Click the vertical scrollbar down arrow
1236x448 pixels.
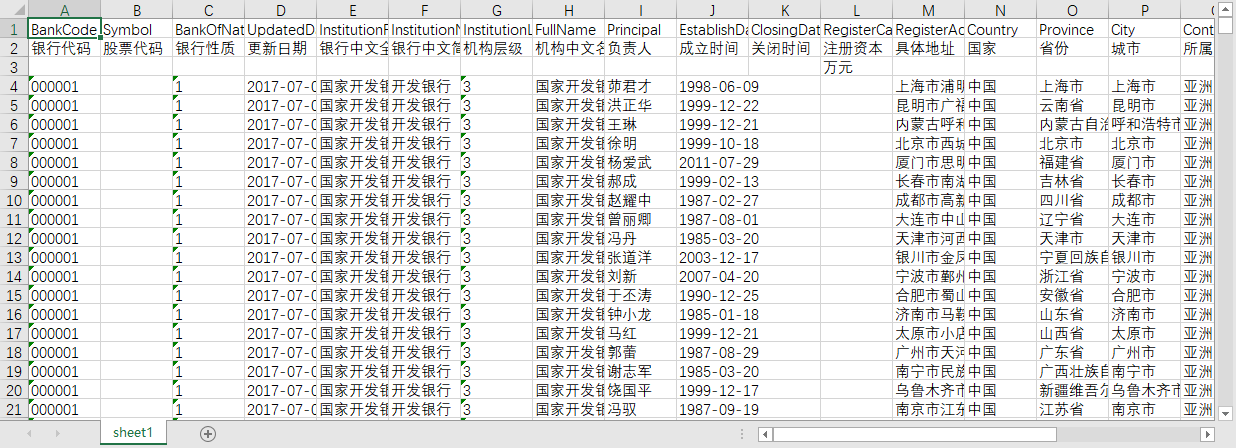click(1226, 411)
